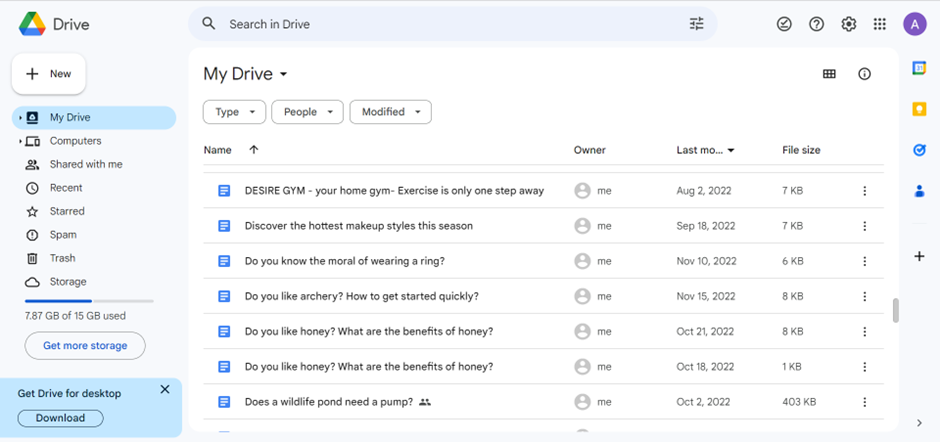Screen dimensions: 940x442
Task: Open the Type filter dropdown
Action: pyautogui.click(x=234, y=112)
